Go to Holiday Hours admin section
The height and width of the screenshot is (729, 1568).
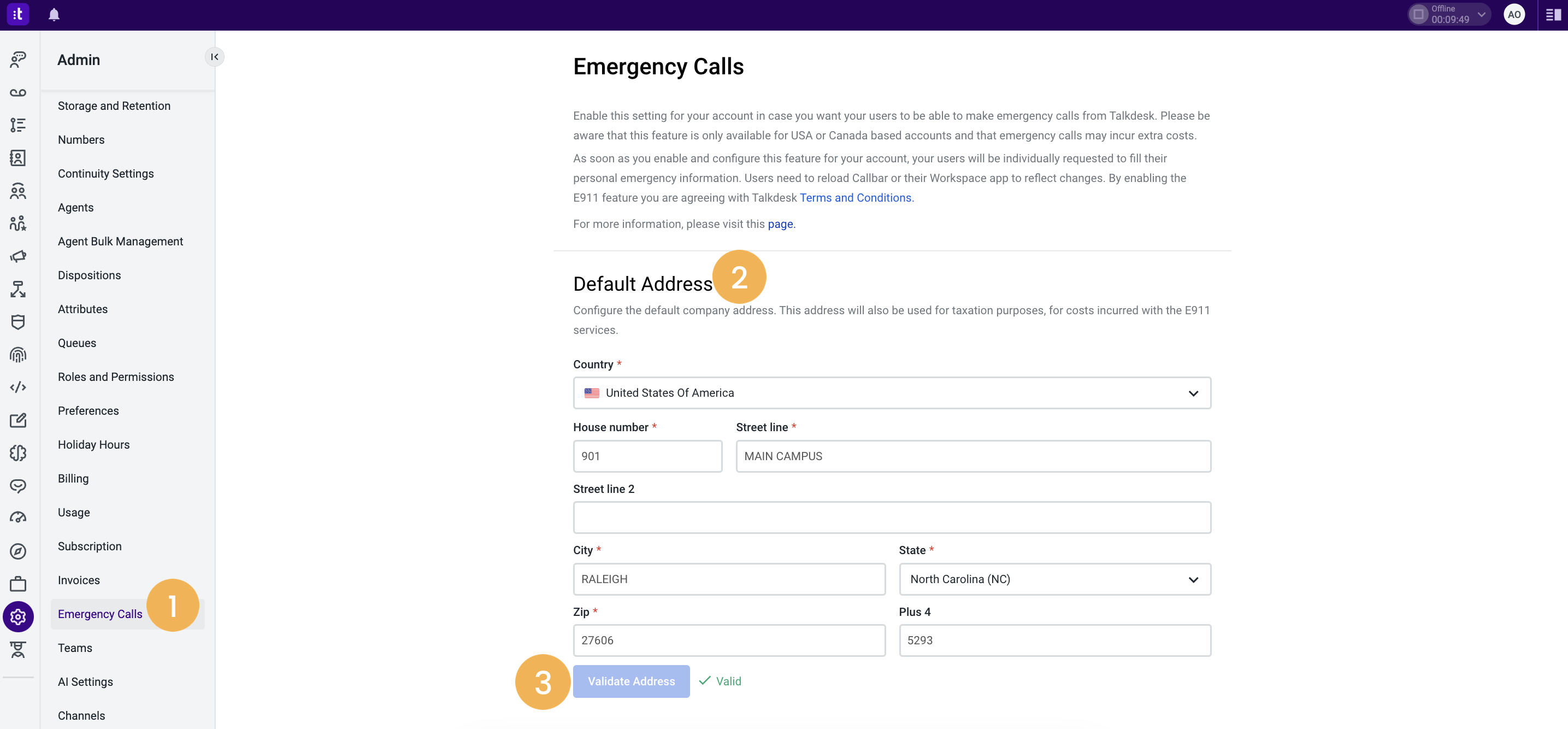[x=94, y=445]
